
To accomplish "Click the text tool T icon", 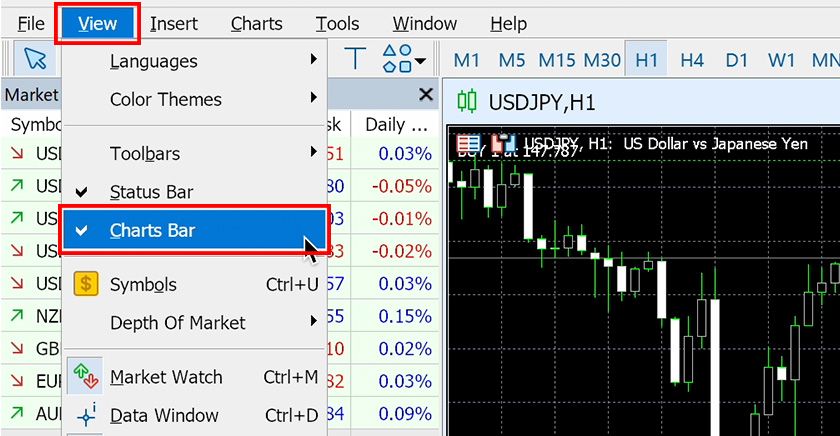I will tap(355, 59).
